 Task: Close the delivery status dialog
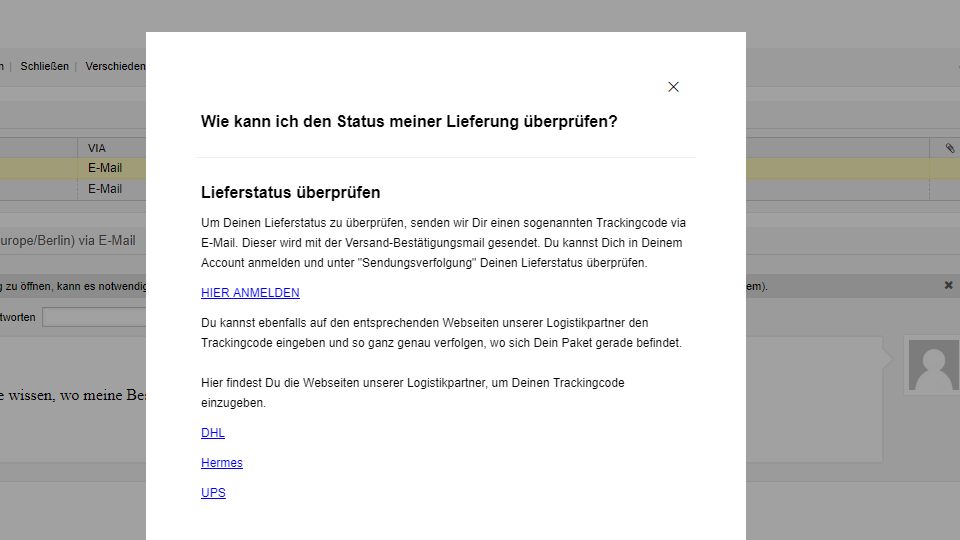point(673,87)
